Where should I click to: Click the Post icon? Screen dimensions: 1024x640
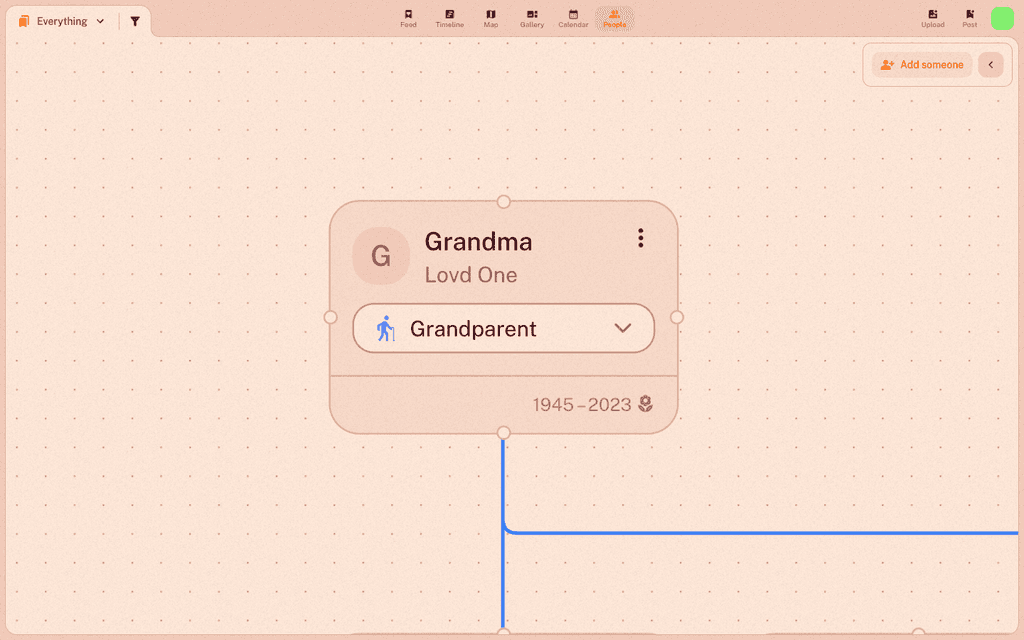[970, 19]
